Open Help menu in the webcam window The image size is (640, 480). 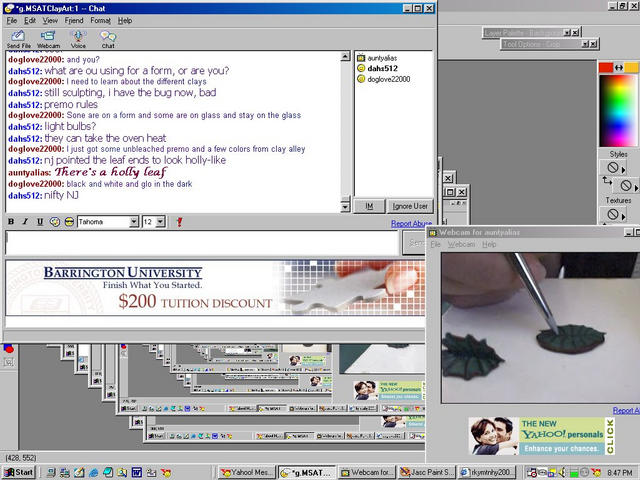(489, 244)
